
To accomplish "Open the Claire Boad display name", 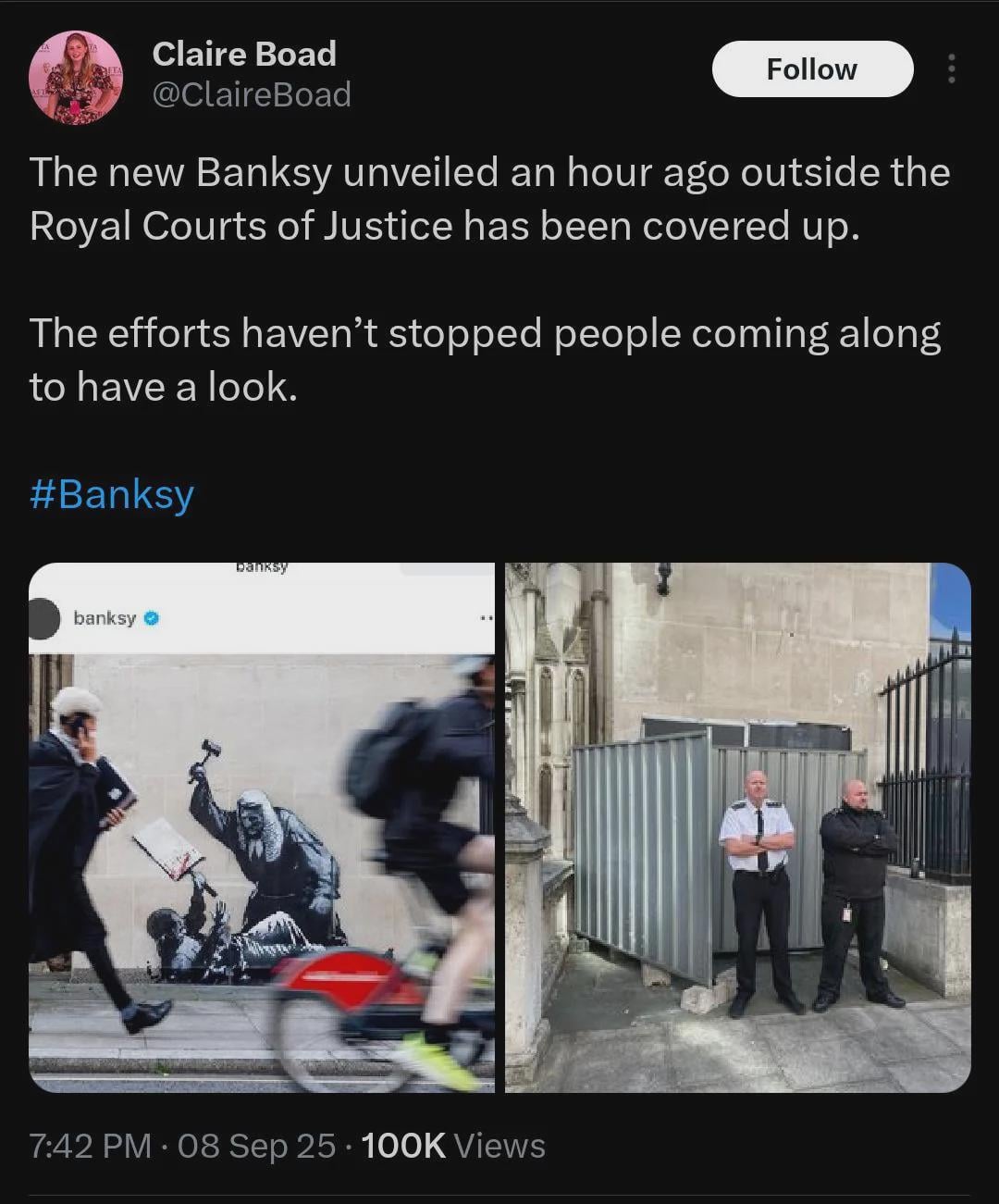I will pos(244,54).
